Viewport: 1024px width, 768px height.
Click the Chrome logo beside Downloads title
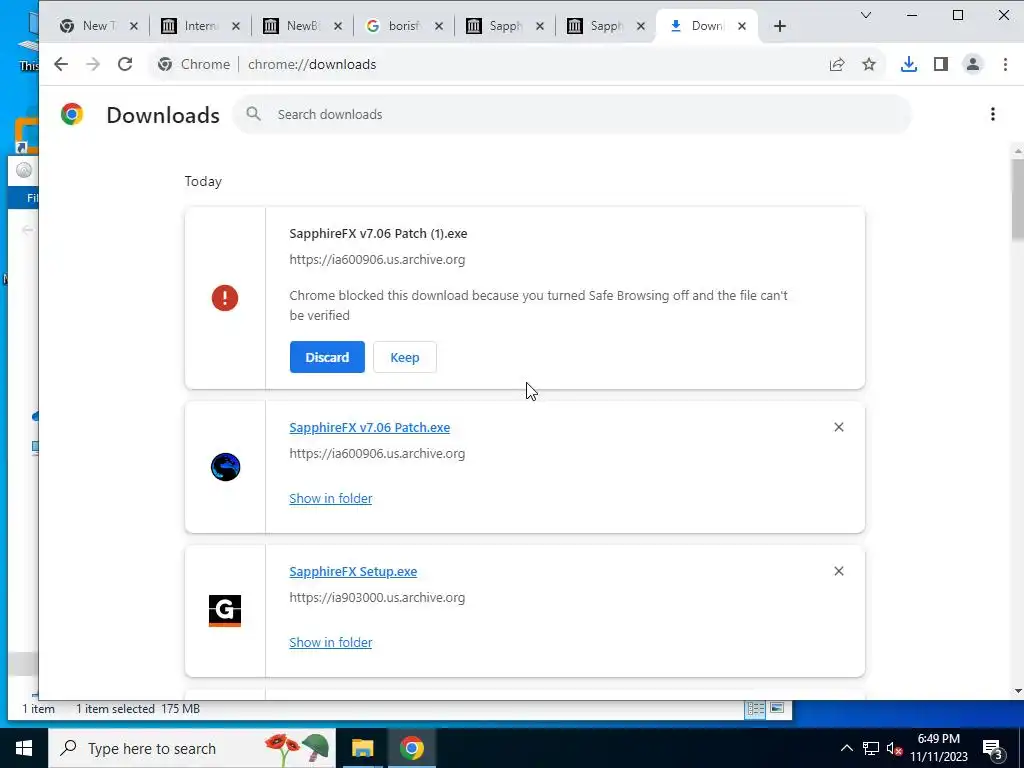tap(72, 114)
